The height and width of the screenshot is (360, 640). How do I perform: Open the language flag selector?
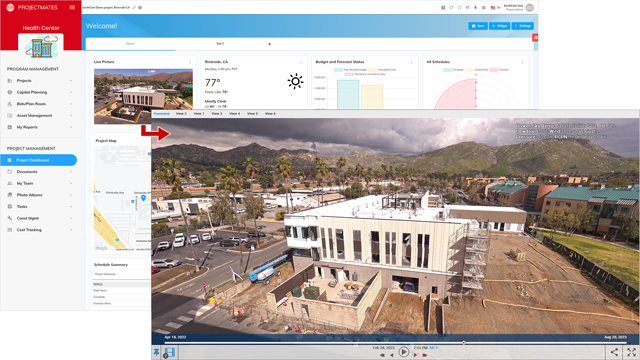pos(493,7)
